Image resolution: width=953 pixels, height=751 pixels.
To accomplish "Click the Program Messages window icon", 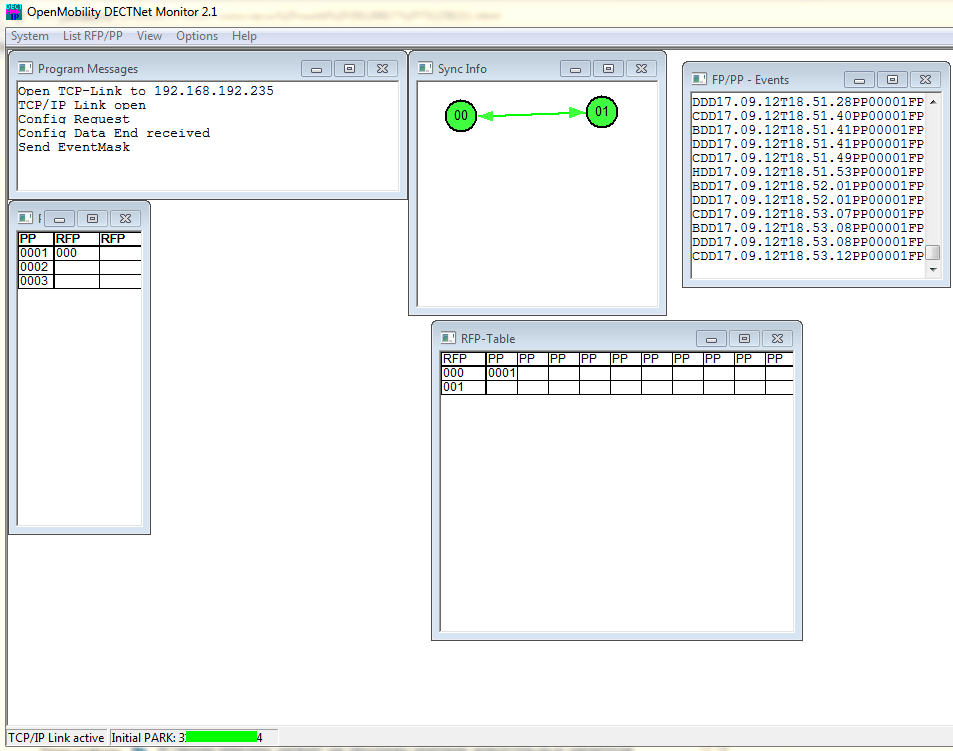I will pyautogui.click(x=25, y=68).
